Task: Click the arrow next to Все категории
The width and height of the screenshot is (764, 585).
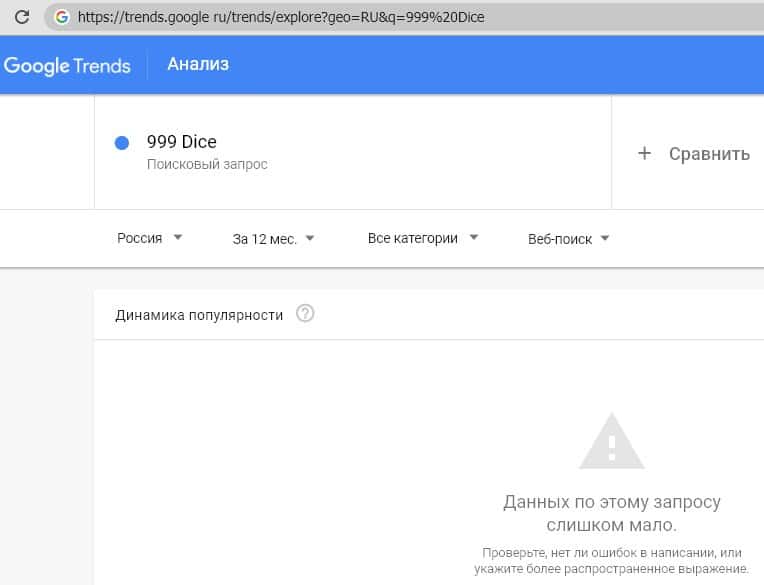Action: click(474, 238)
